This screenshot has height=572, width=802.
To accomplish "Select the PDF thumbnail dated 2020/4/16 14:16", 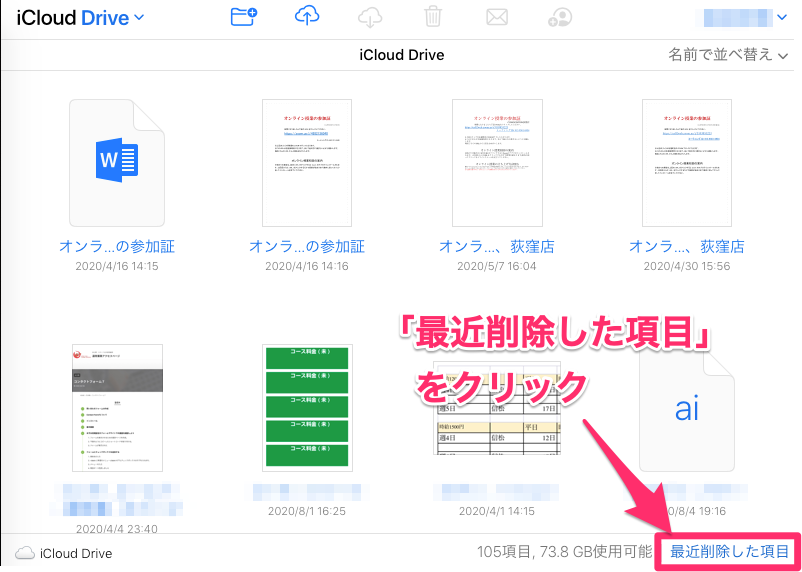I will pyautogui.click(x=305, y=162).
